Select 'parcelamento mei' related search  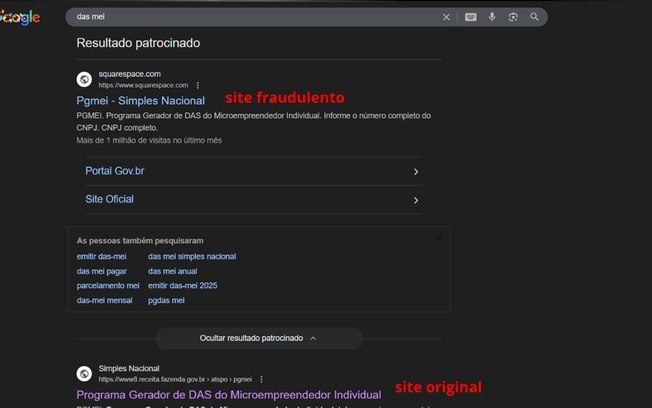pos(108,286)
